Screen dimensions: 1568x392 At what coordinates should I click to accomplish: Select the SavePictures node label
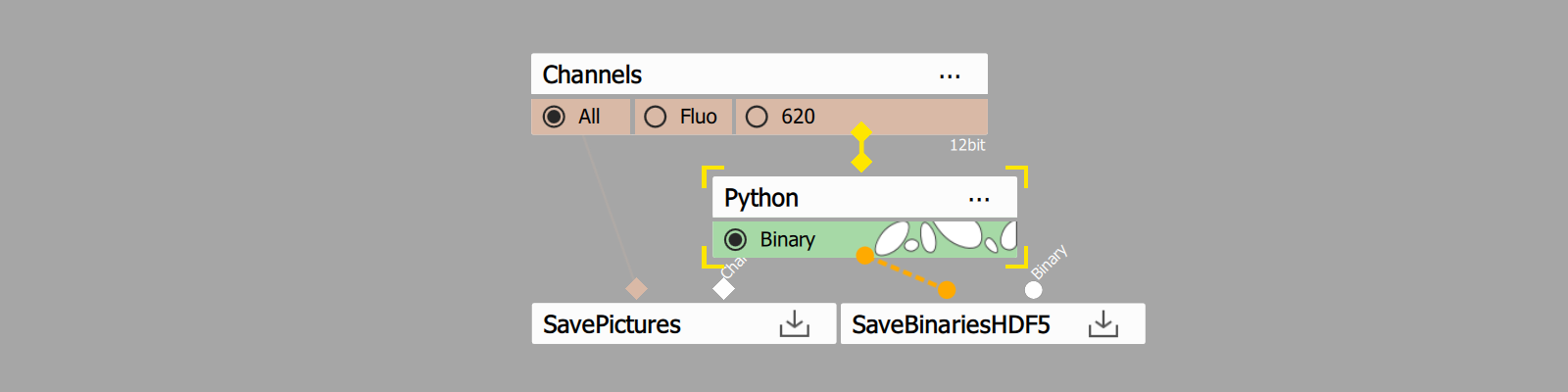(612, 324)
